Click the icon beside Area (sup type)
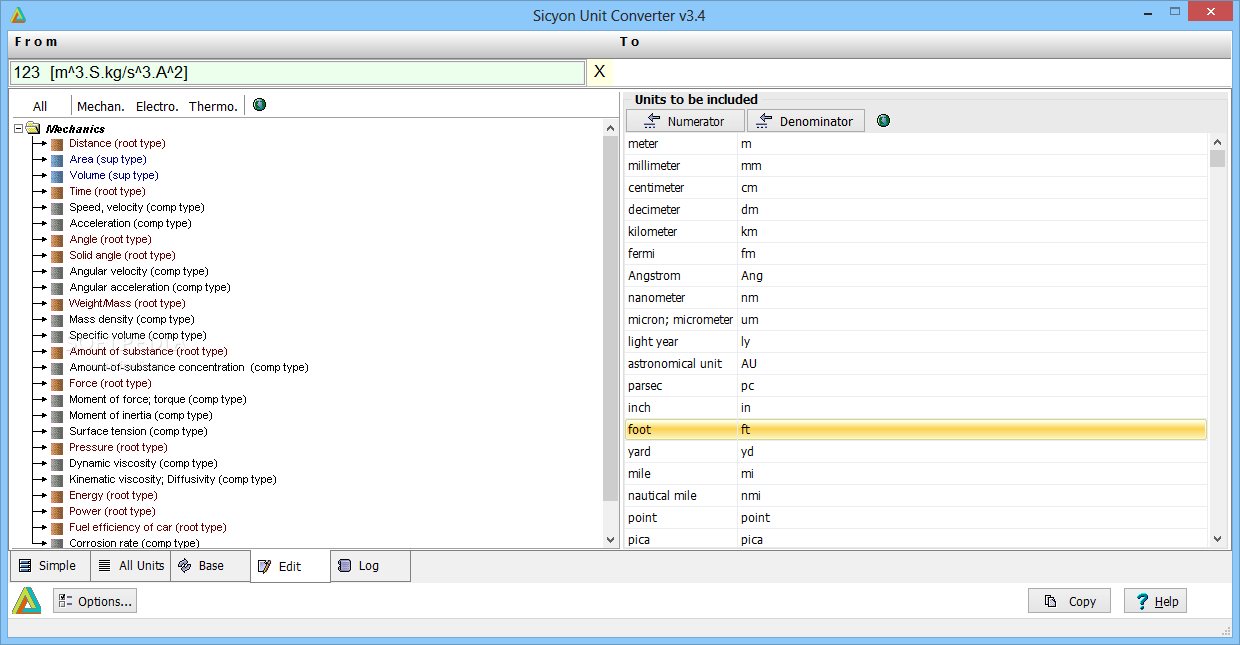The image size is (1240, 645). (x=57, y=160)
